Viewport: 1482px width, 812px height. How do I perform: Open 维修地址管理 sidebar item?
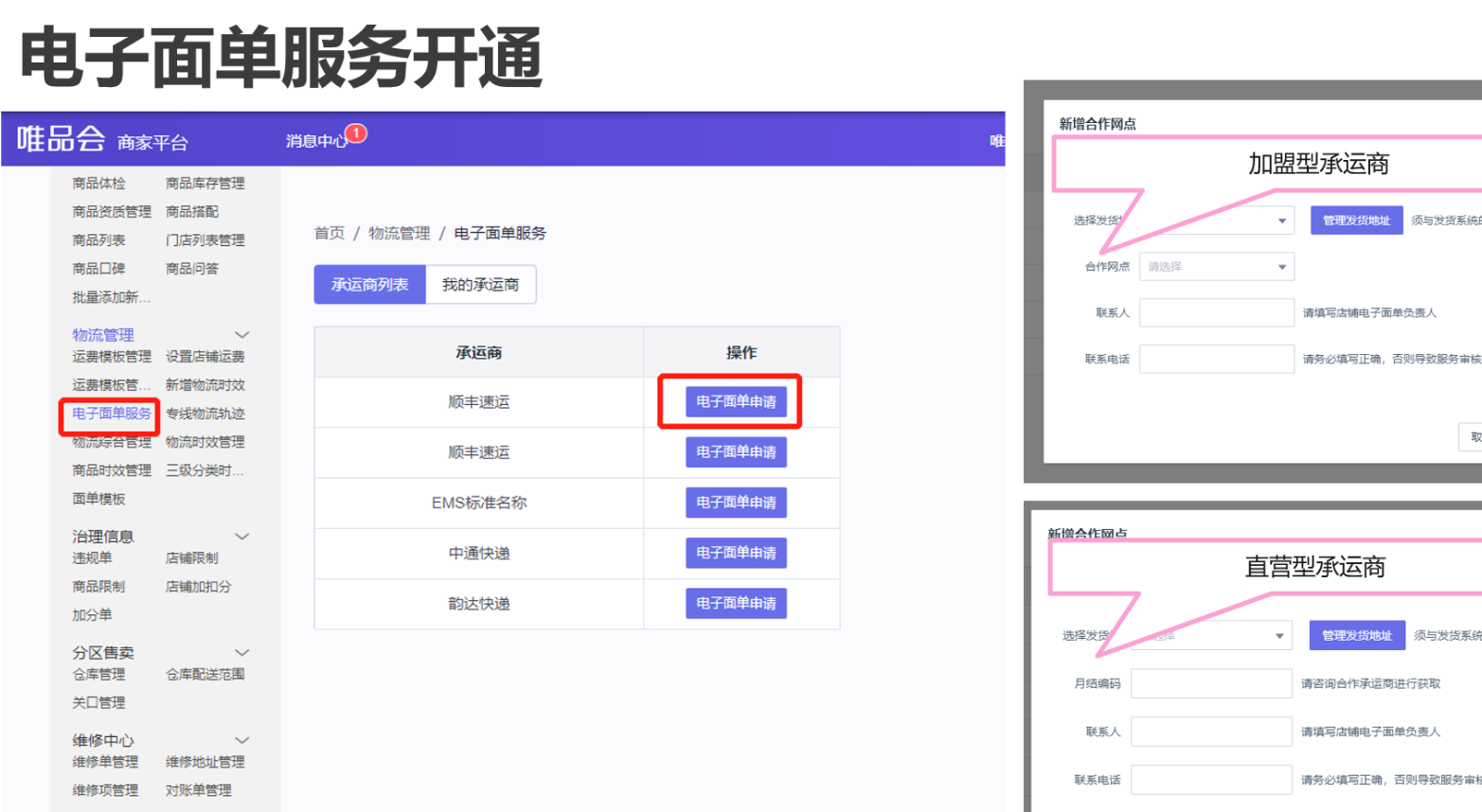tap(205, 762)
